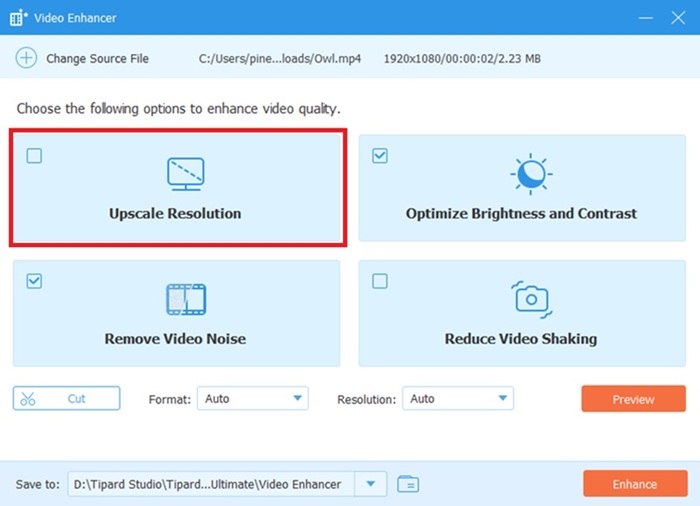700x506 pixels.
Task: Click the Change Source File label
Action: click(97, 59)
